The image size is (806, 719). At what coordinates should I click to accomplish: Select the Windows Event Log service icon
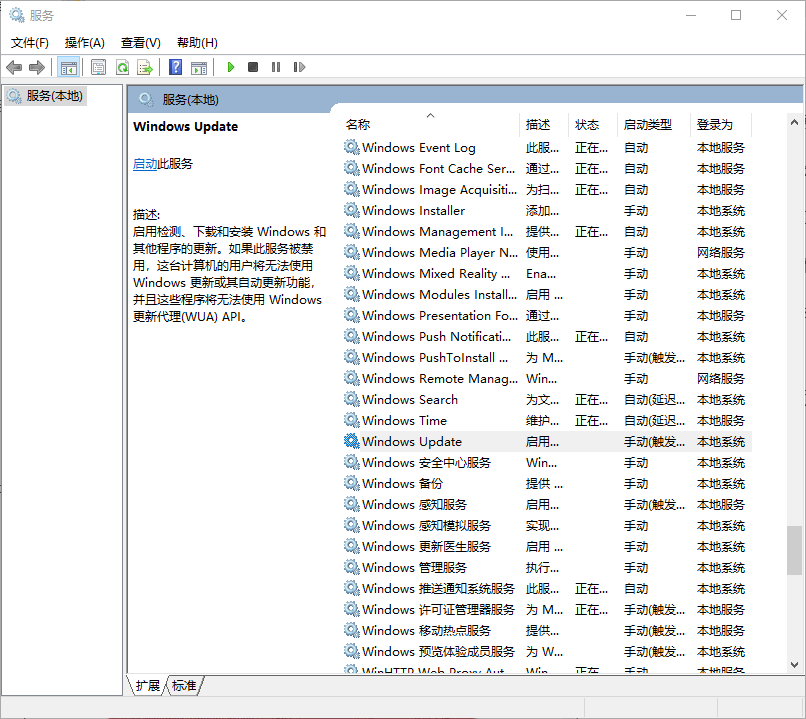(352, 148)
